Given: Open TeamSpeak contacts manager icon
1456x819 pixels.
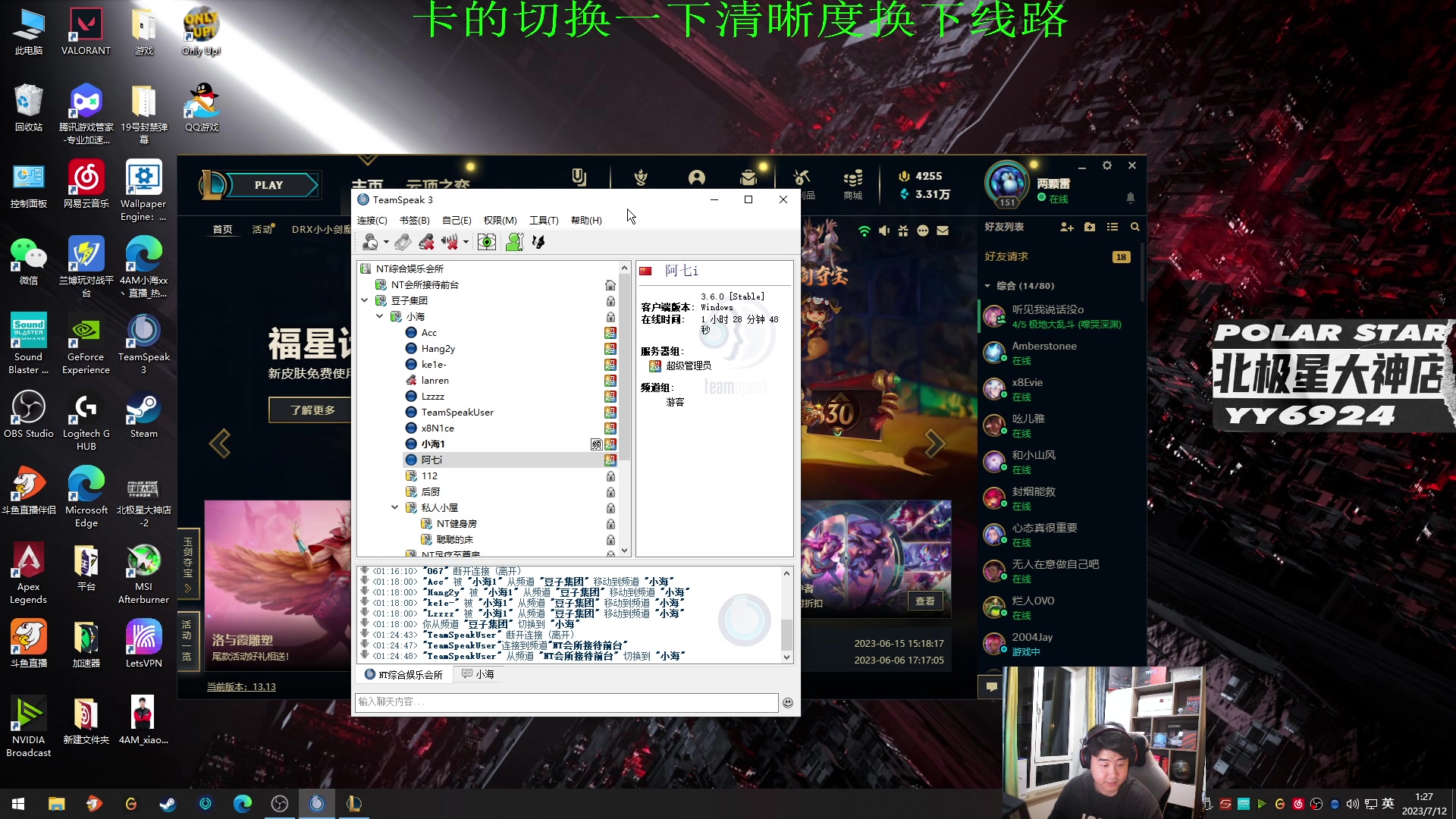Looking at the screenshot, I should pyautogui.click(x=515, y=242).
